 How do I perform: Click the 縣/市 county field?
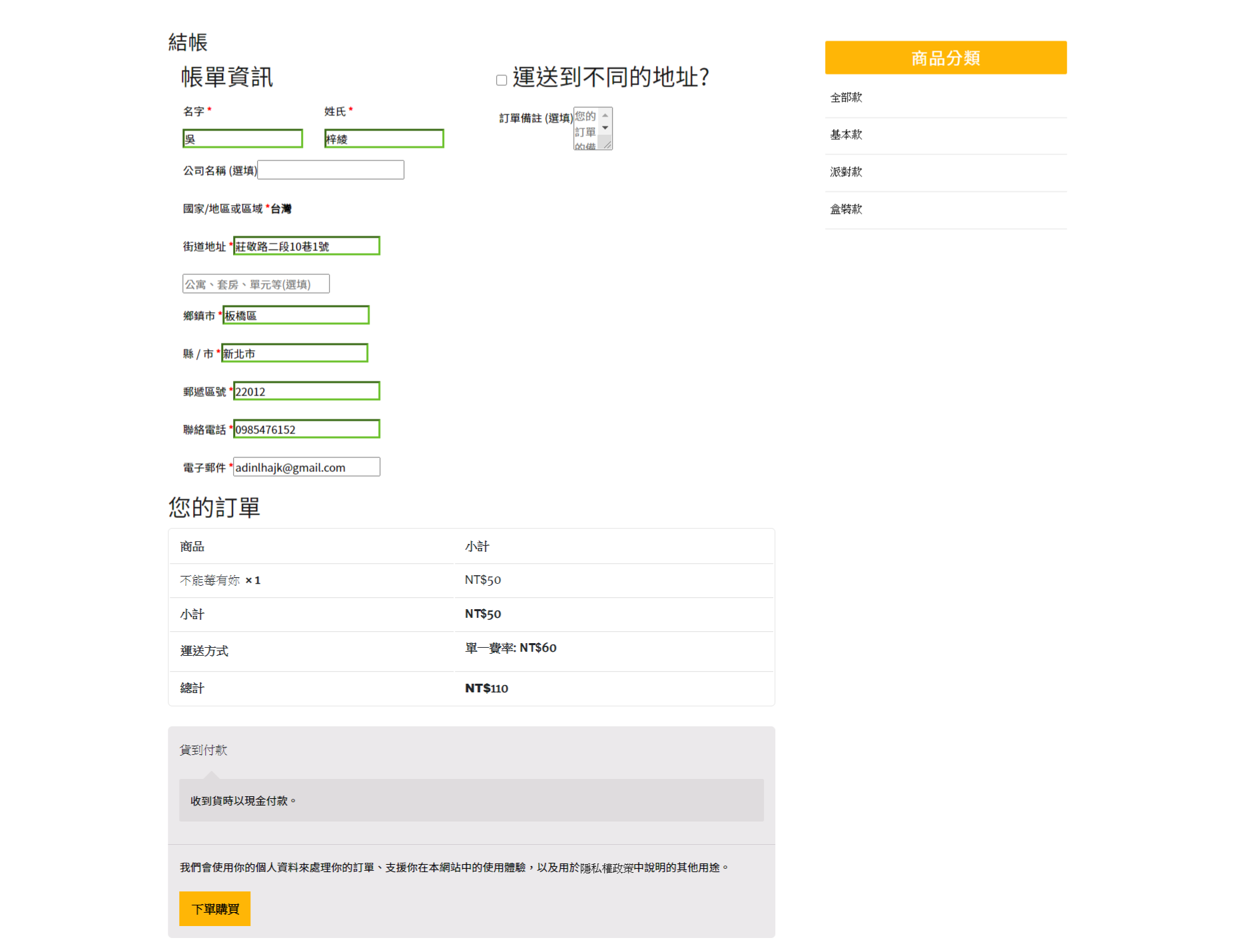pos(294,354)
